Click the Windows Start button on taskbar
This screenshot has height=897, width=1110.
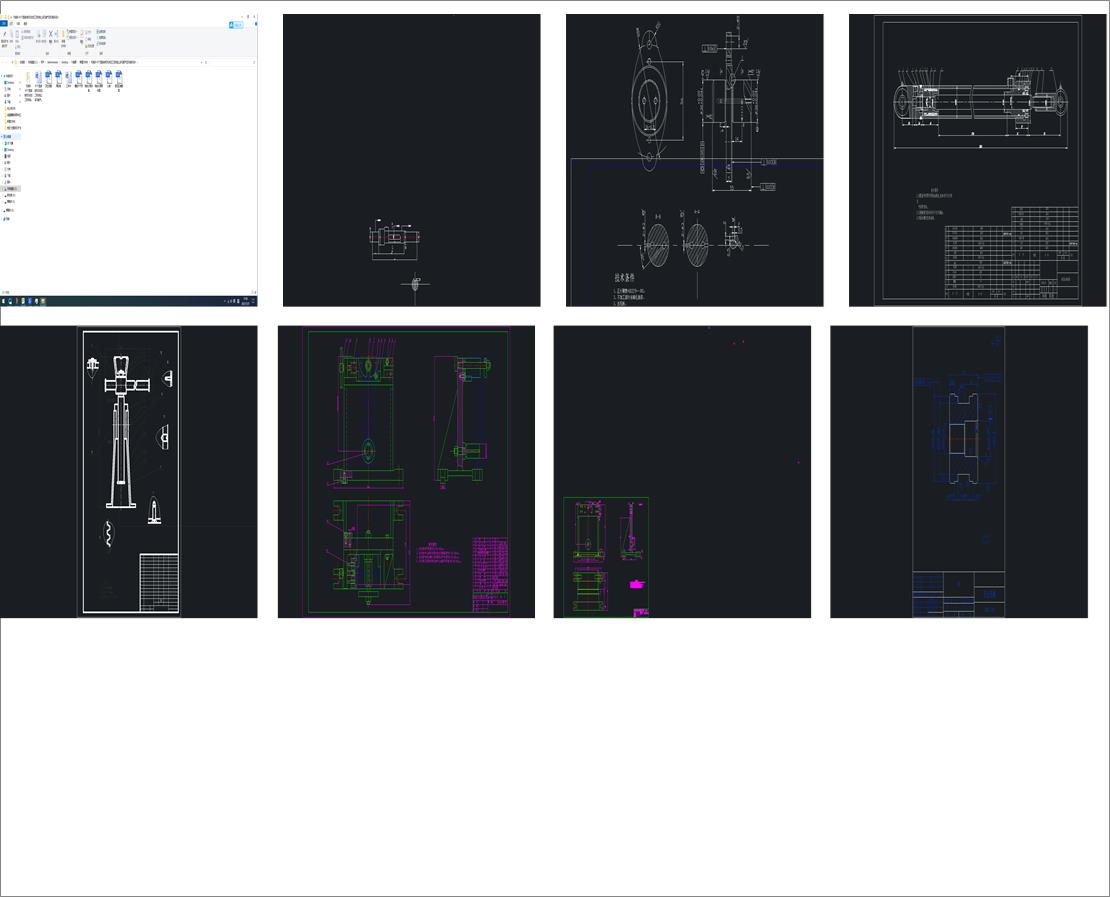(3, 301)
